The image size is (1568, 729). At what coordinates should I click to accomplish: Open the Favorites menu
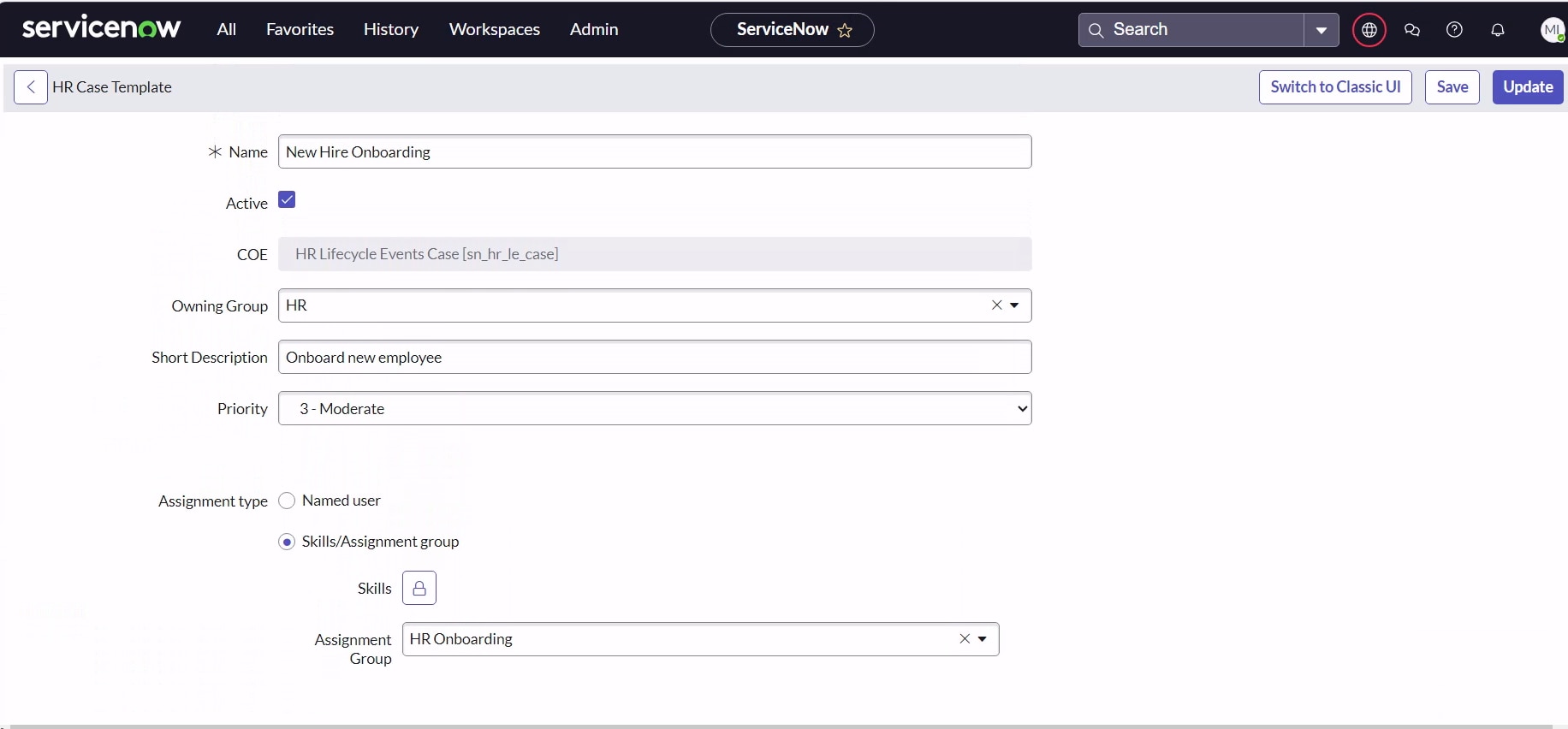(300, 29)
